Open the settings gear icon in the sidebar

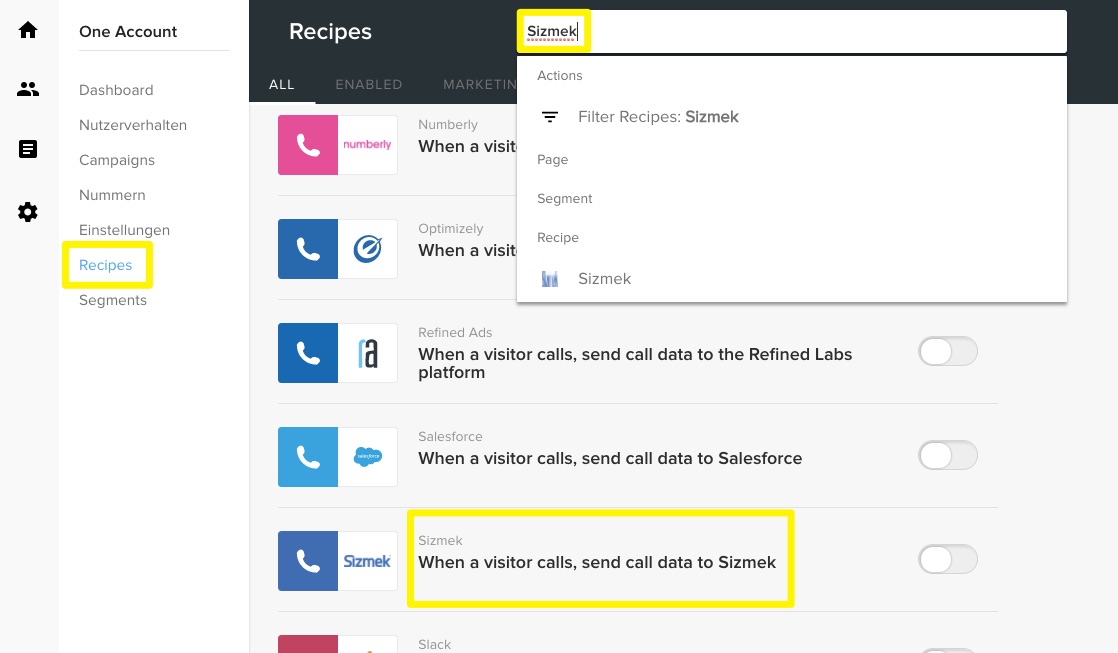(28, 212)
